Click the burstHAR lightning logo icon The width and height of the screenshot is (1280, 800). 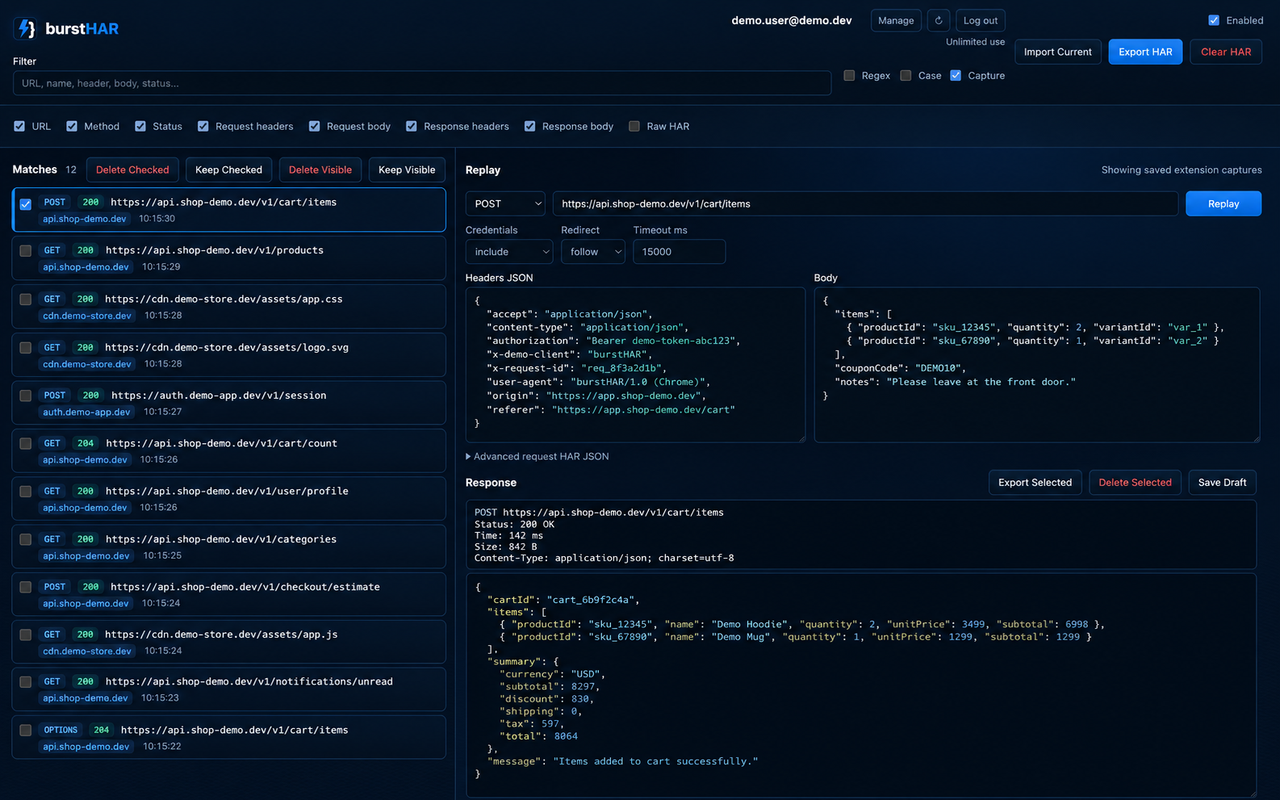(26, 29)
